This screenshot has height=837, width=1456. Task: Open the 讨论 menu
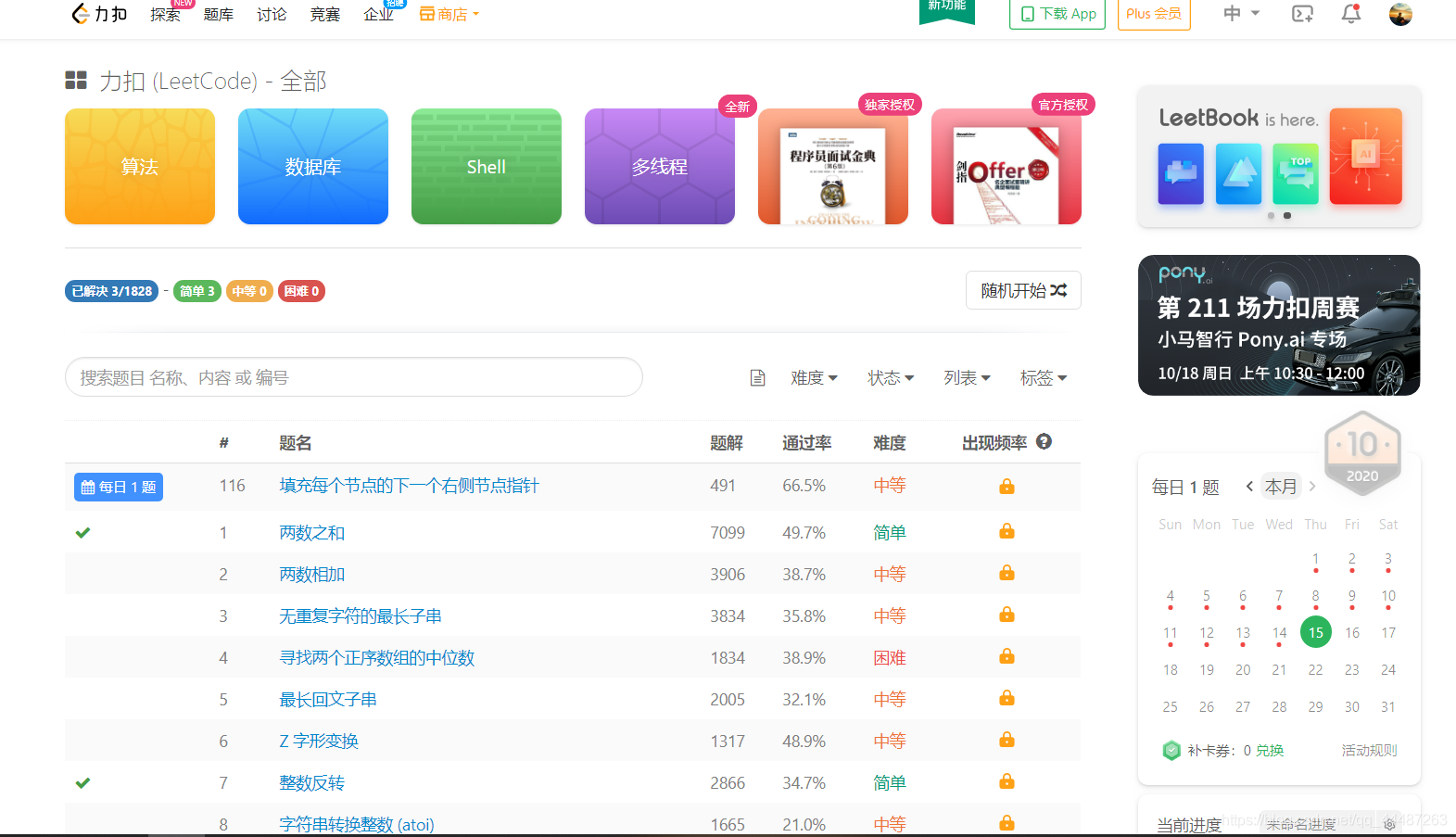point(272,14)
